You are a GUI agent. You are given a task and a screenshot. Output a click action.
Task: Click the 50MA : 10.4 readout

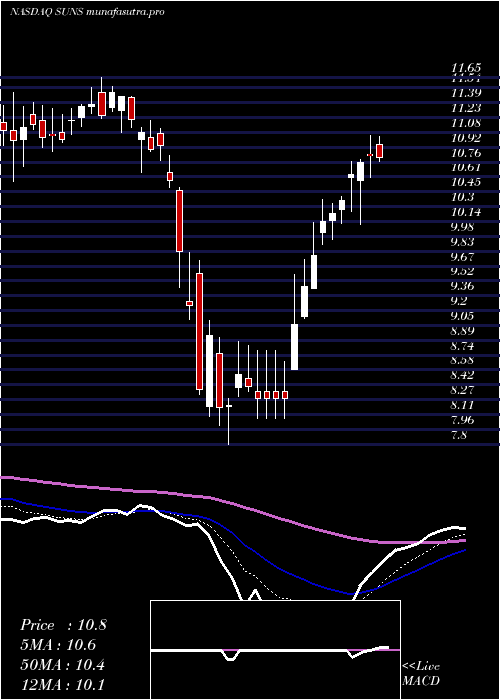(x=62, y=665)
